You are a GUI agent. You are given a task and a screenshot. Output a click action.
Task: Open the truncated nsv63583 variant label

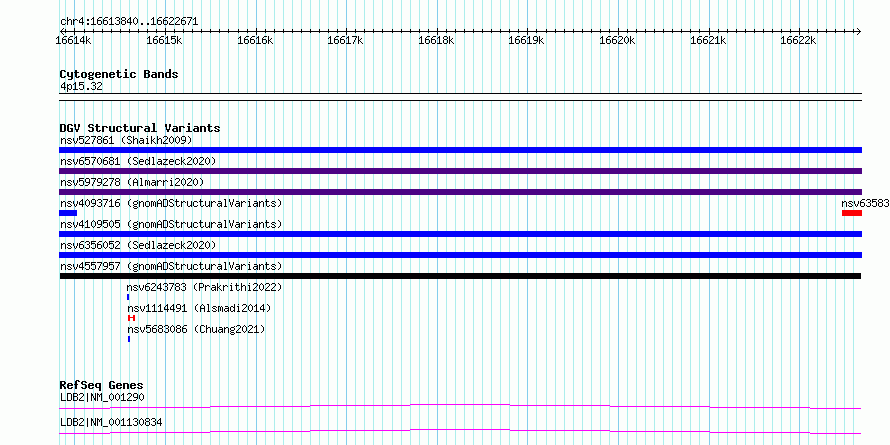(866, 203)
